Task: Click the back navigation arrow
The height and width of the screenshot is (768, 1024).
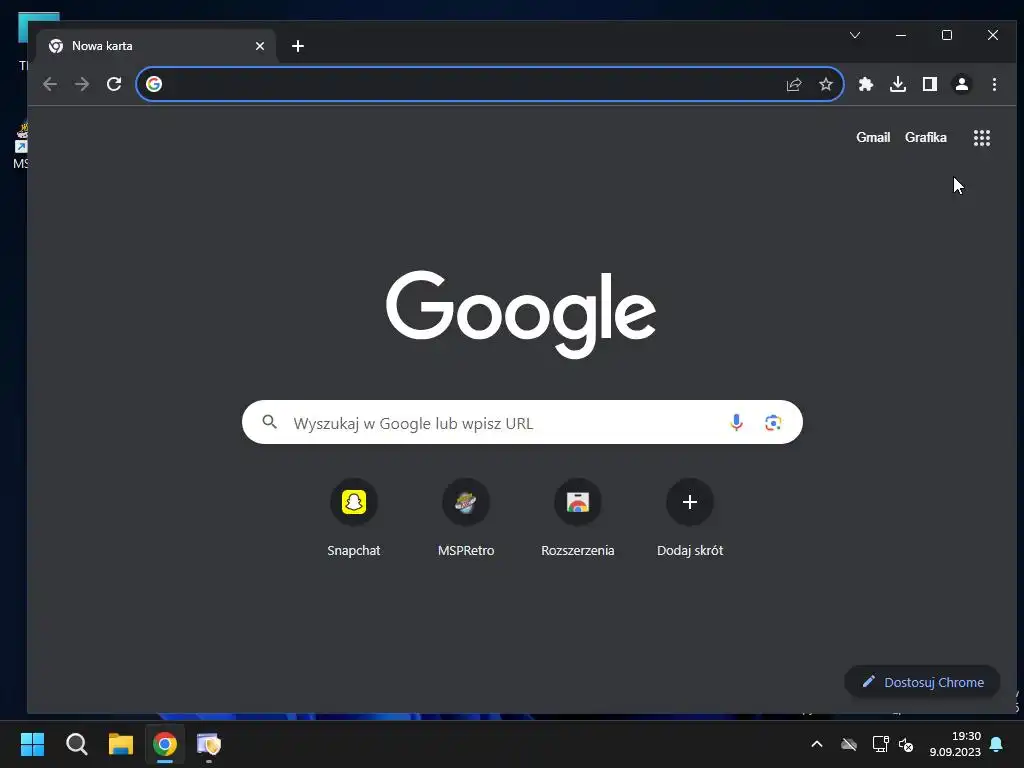Action: (50, 84)
